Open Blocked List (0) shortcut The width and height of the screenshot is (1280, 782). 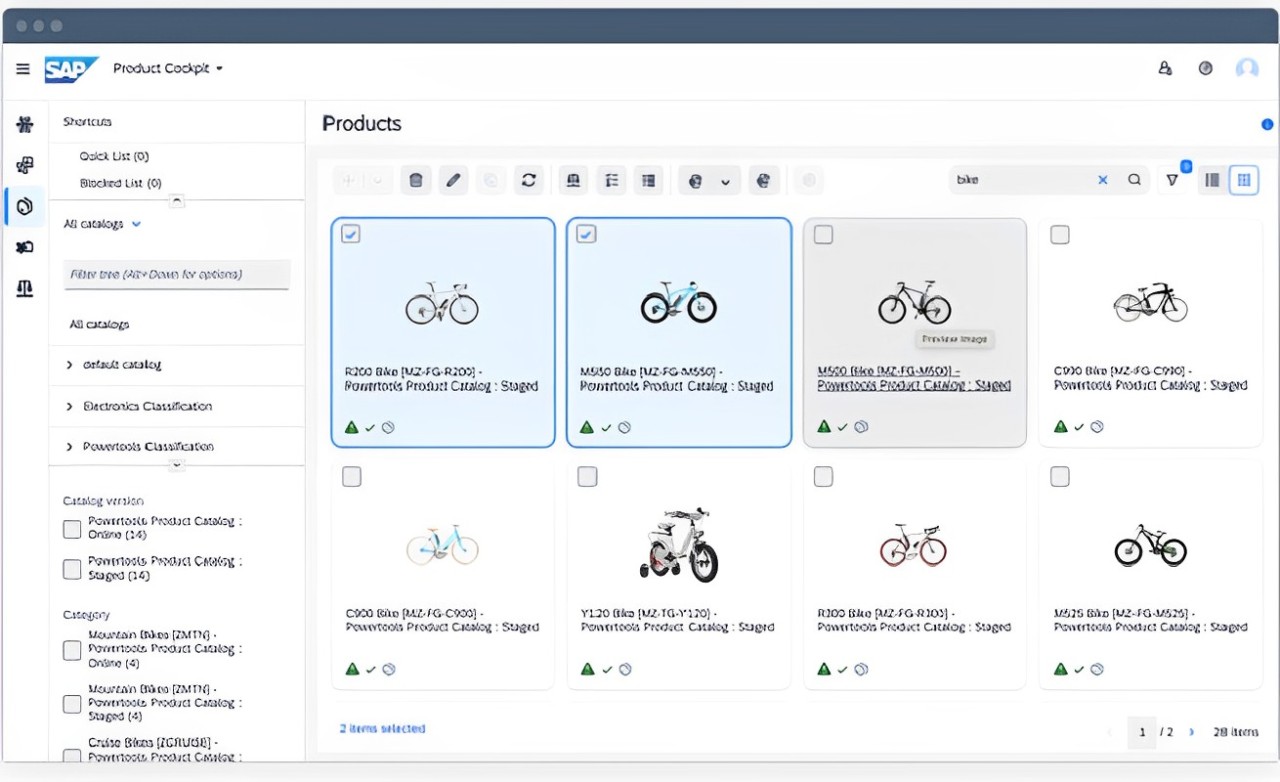(x=120, y=183)
